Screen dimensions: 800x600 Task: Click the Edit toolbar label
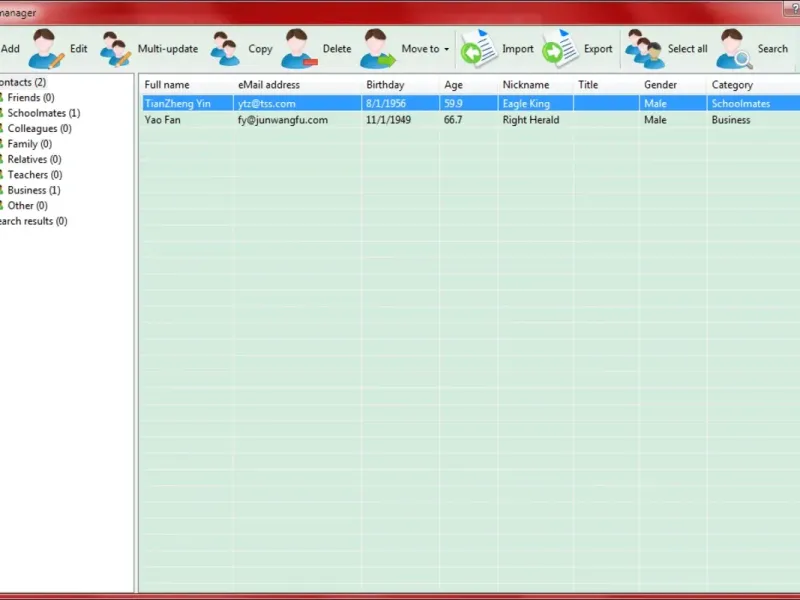79,49
